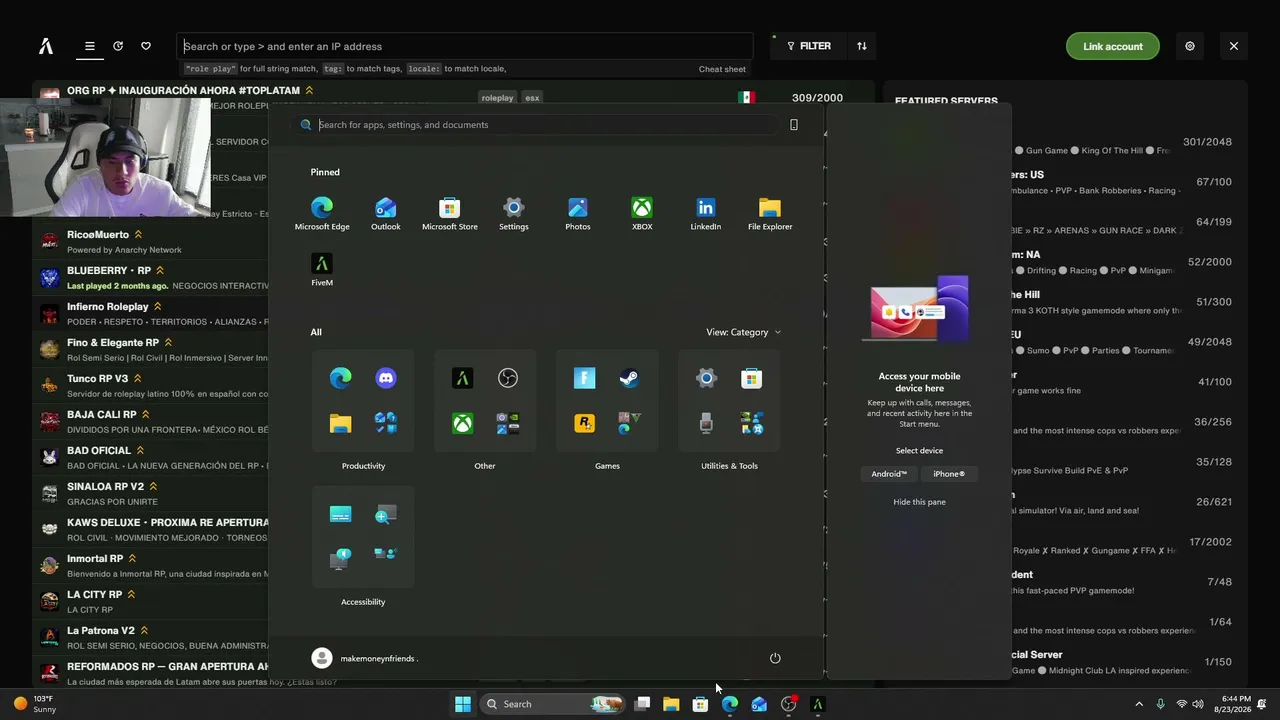Open the FiveM search Cheat sheet link
1280x720 pixels.
coord(722,69)
